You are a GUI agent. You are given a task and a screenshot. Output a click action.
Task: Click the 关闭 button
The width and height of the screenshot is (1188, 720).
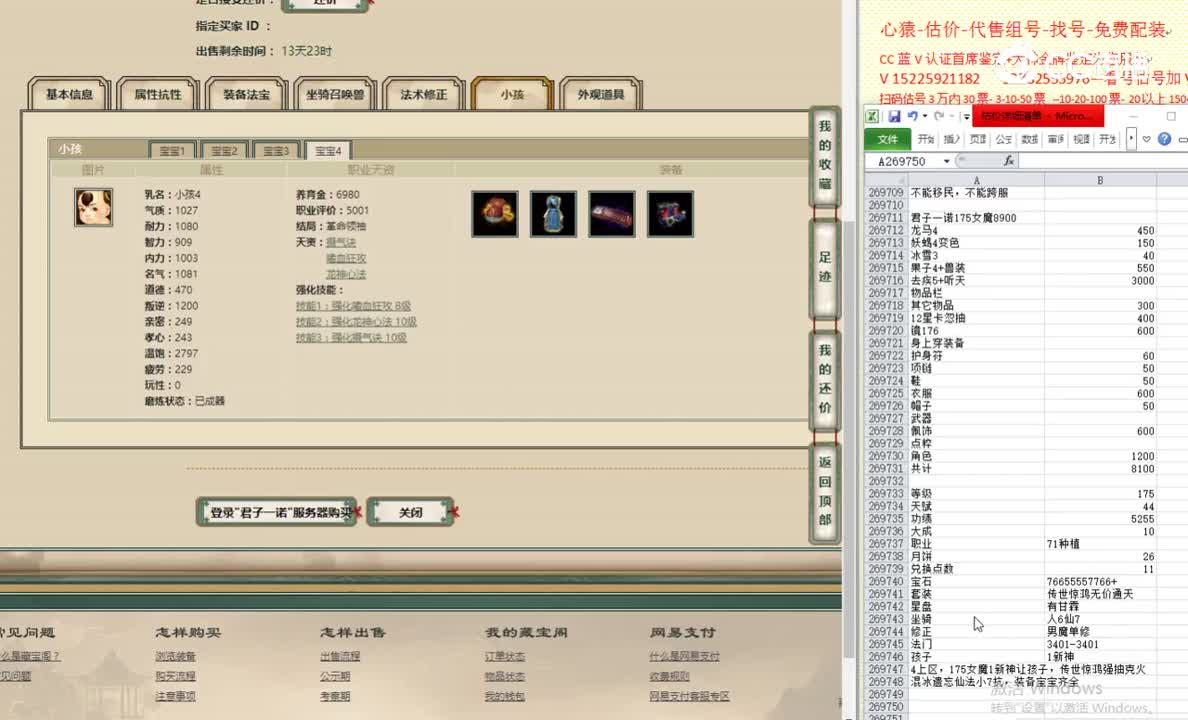pos(411,512)
